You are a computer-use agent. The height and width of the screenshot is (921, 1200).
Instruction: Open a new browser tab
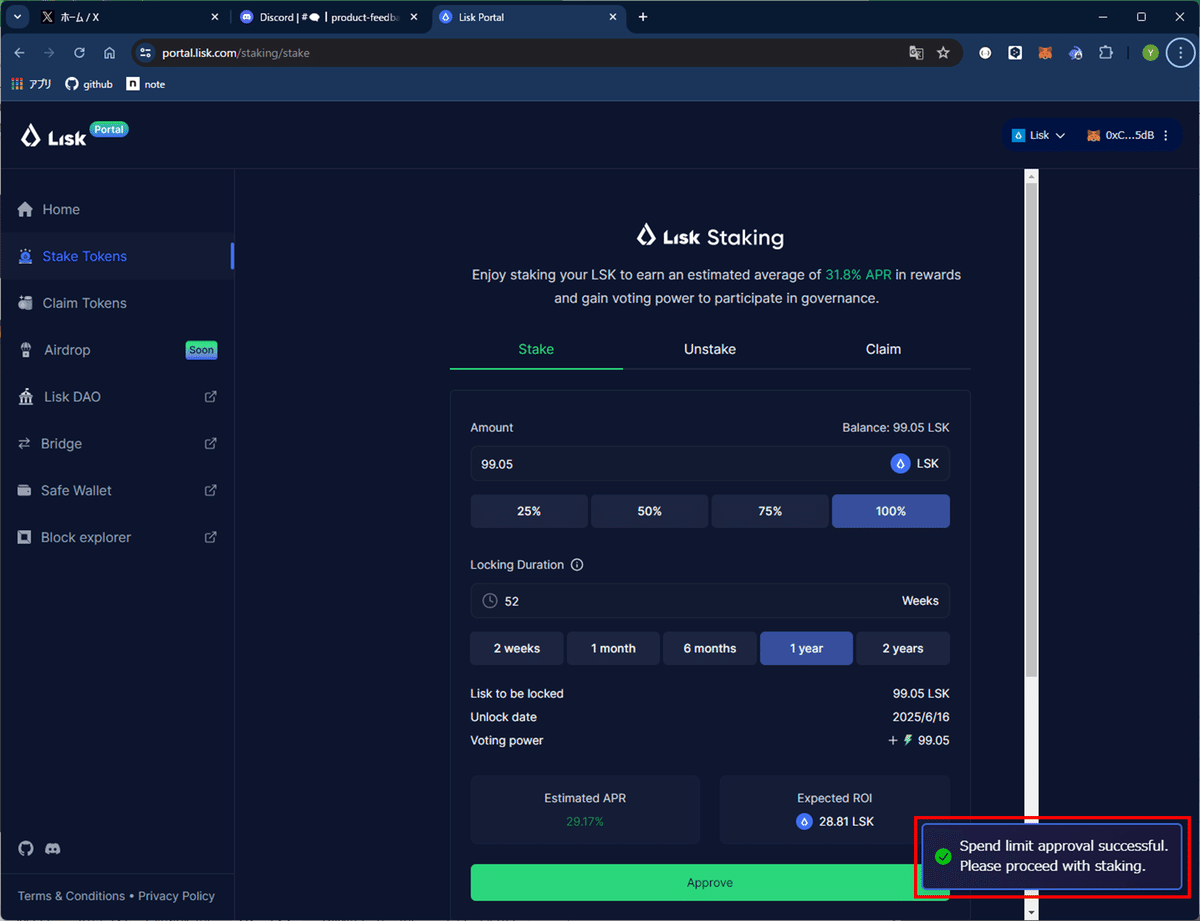pyautogui.click(x=643, y=17)
